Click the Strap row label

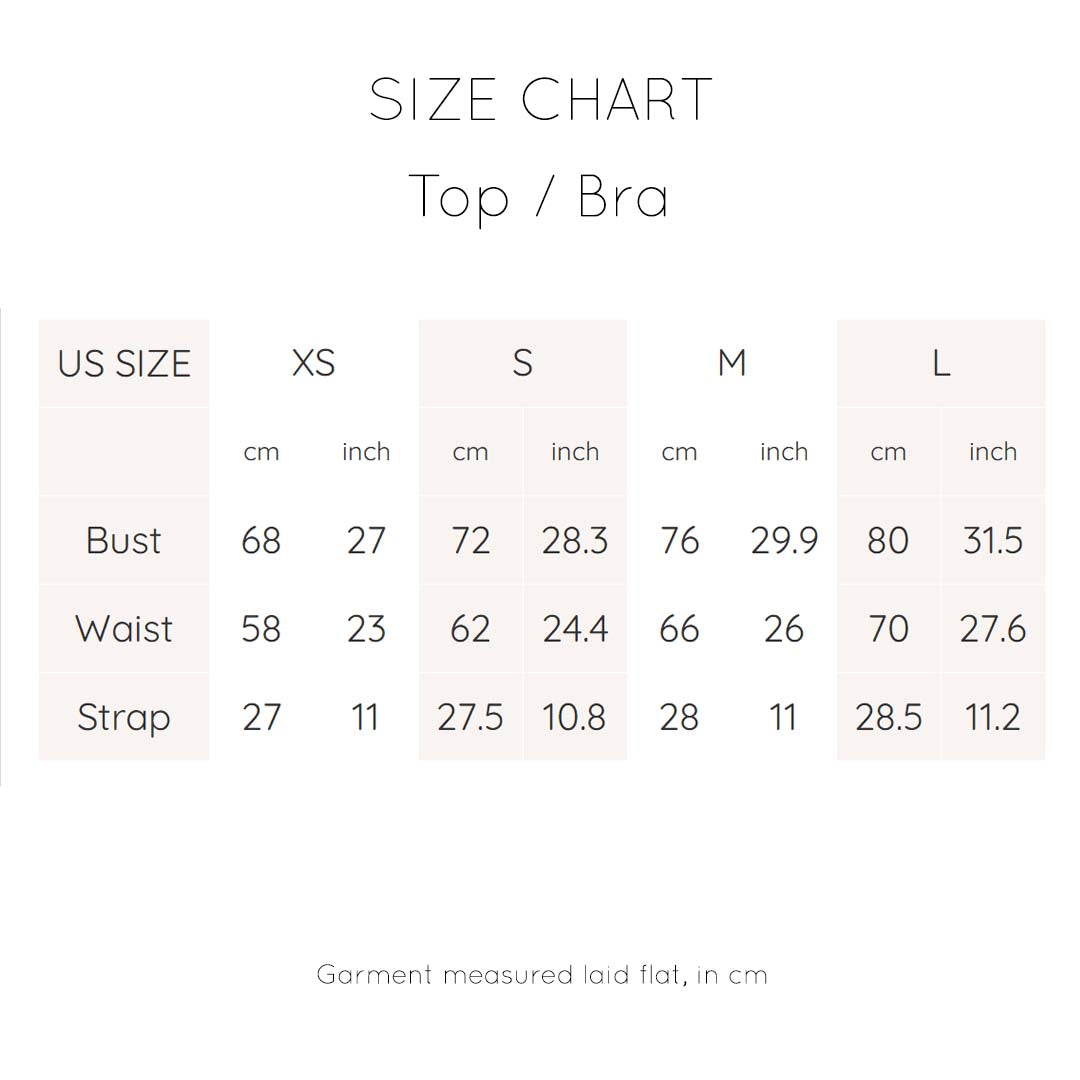[124, 717]
